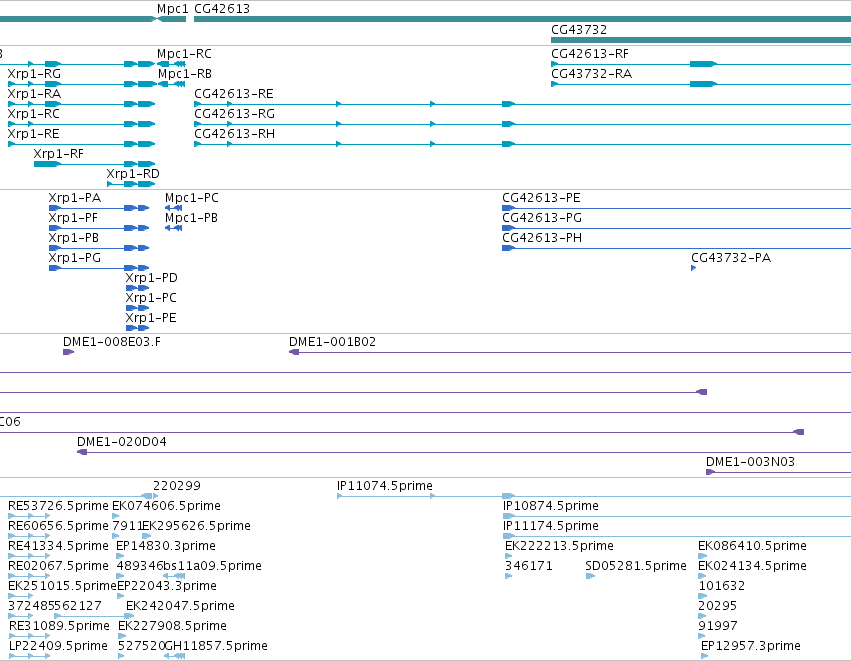Select protein Xrp1-PG
The height and width of the screenshot is (661, 851).
click(75, 258)
